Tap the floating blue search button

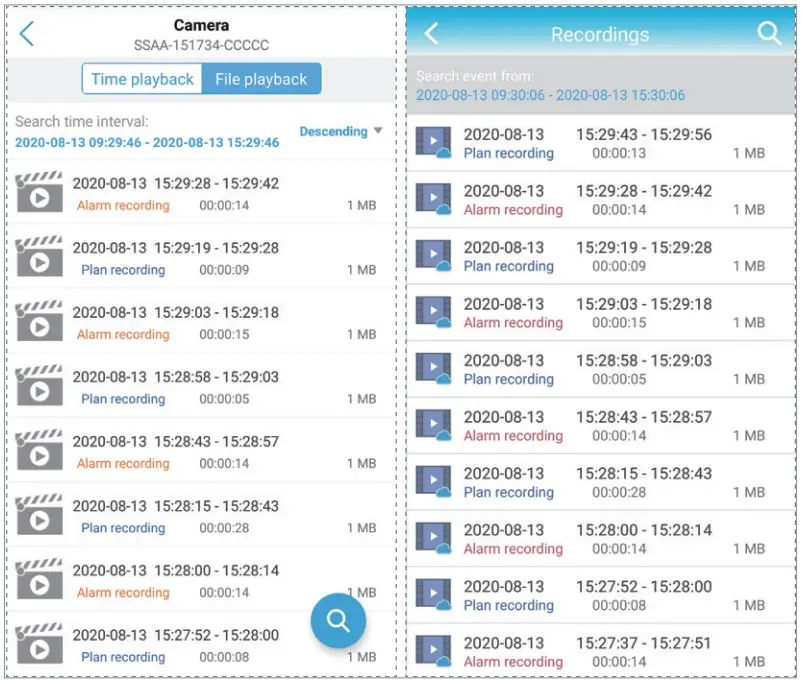pyautogui.click(x=338, y=620)
